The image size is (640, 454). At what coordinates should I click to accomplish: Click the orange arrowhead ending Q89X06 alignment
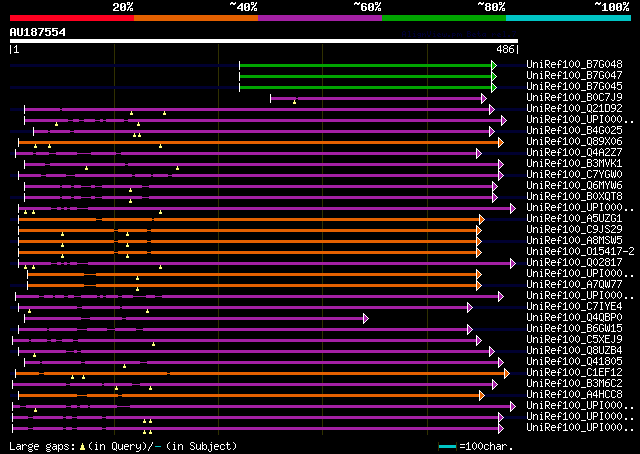[501, 142]
